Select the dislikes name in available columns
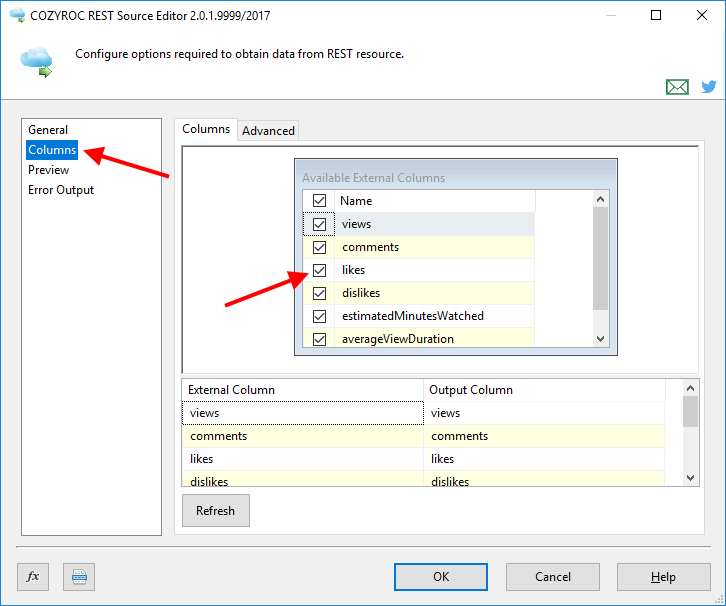The height and width of the screenshot is (606, 726). point(361,293)
